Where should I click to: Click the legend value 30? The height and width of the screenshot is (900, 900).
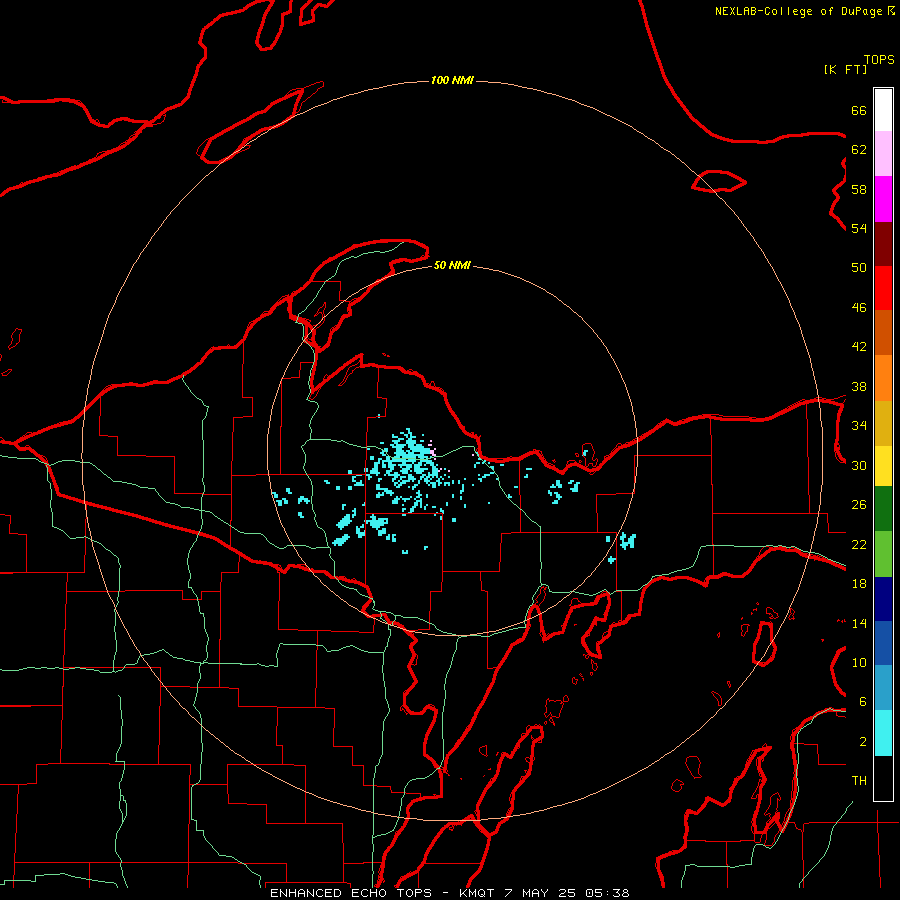[859, 465]
